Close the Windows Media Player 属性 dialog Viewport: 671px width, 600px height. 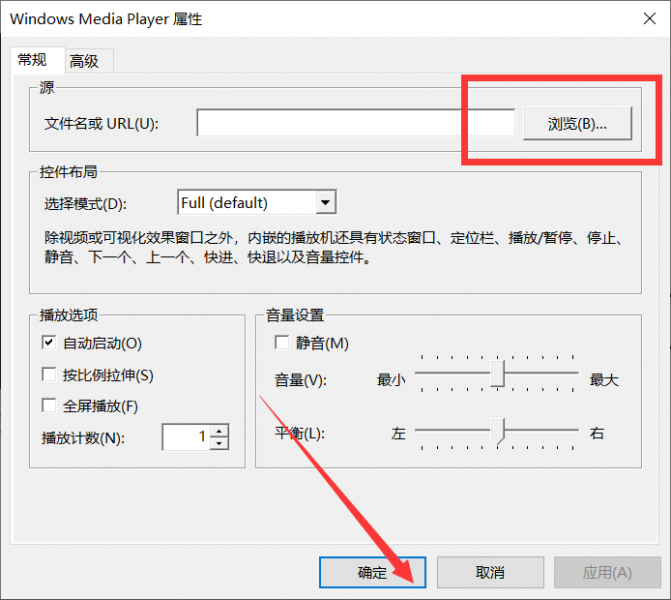point(650,18)
